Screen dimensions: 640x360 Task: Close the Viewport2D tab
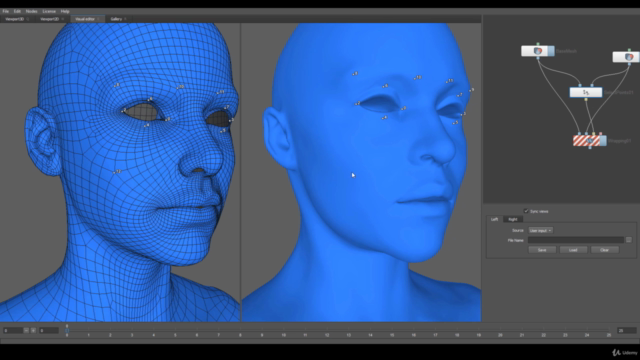click(62, 19)
